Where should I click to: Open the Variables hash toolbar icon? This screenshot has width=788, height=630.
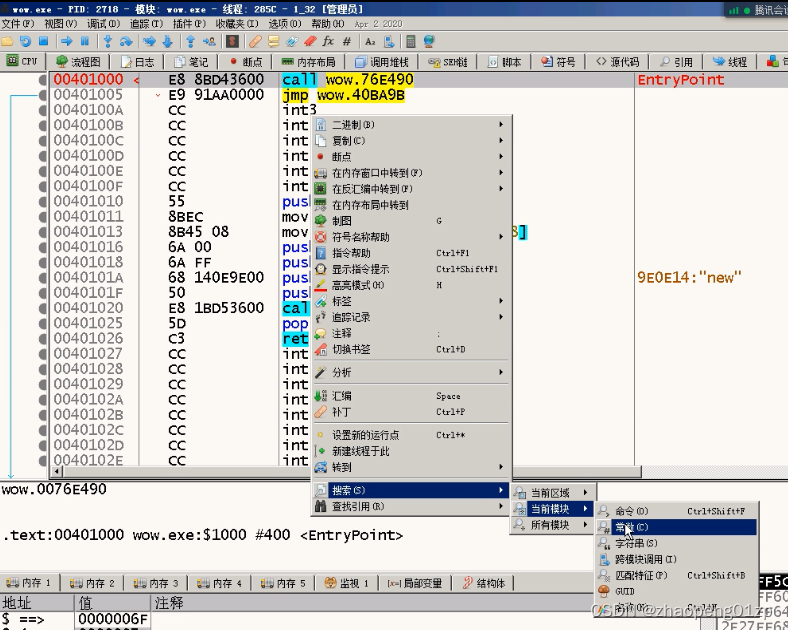[x=347, y=41]
